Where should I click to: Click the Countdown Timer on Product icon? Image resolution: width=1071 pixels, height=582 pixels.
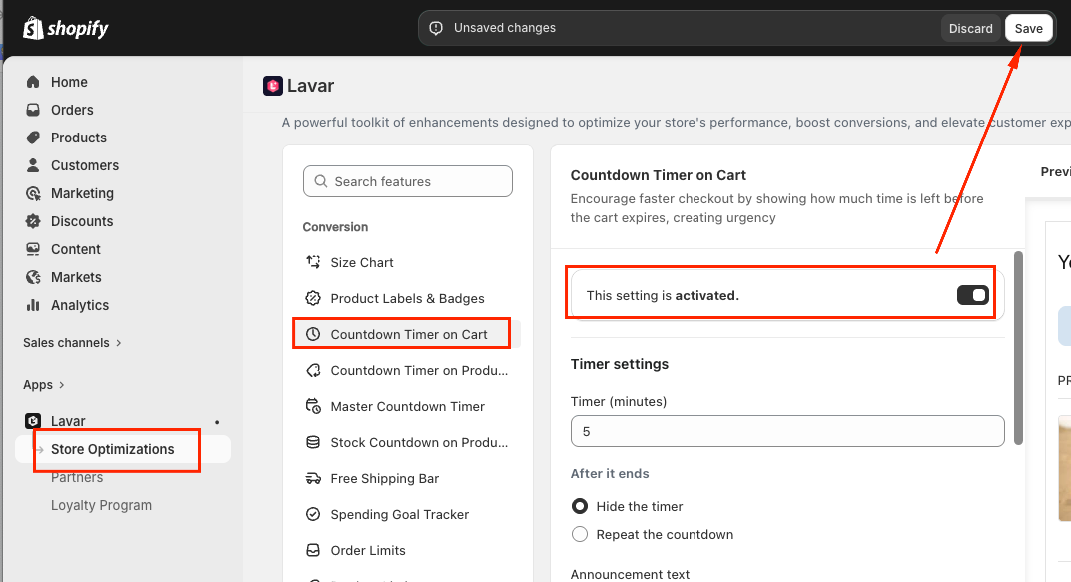313,370
